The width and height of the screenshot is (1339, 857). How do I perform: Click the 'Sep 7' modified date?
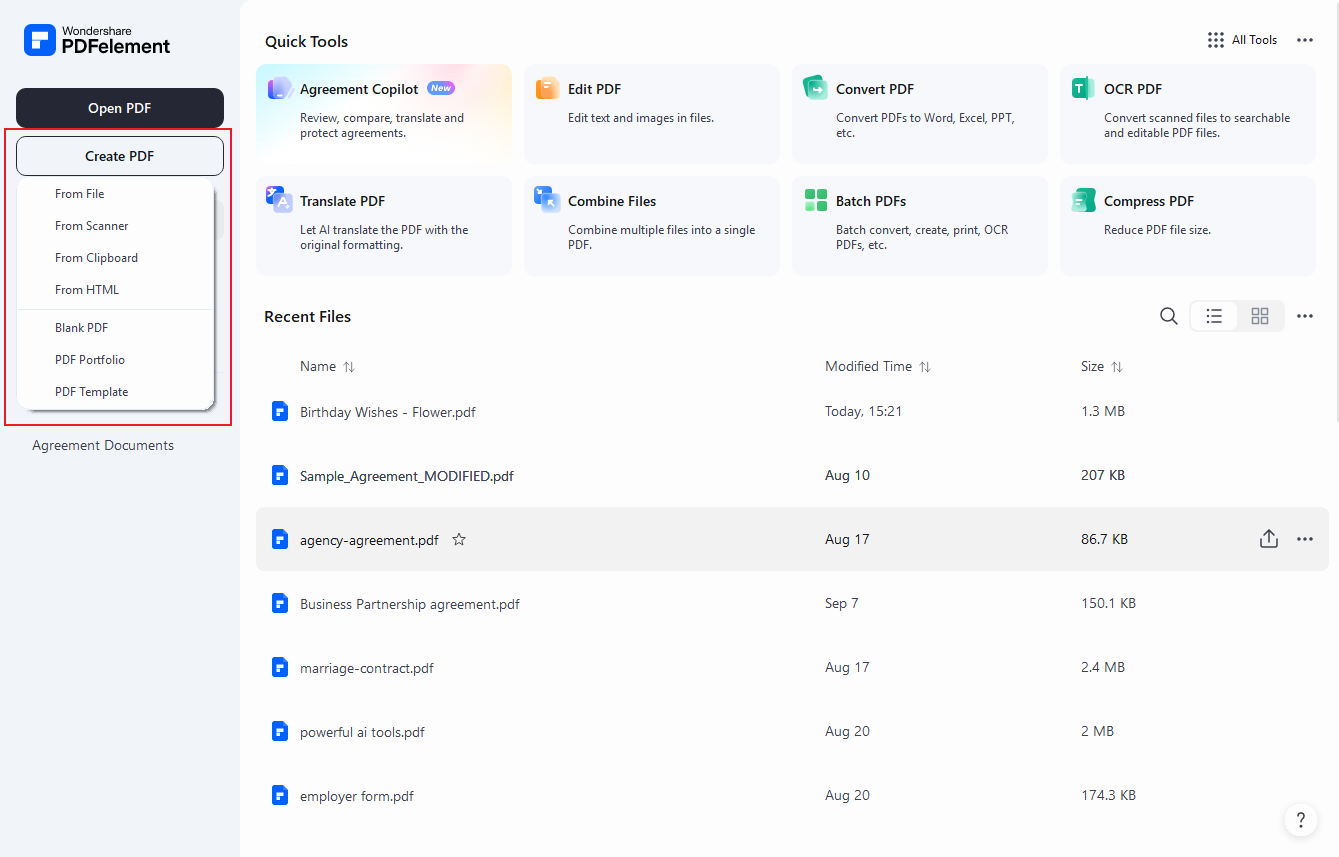point(842,603)
